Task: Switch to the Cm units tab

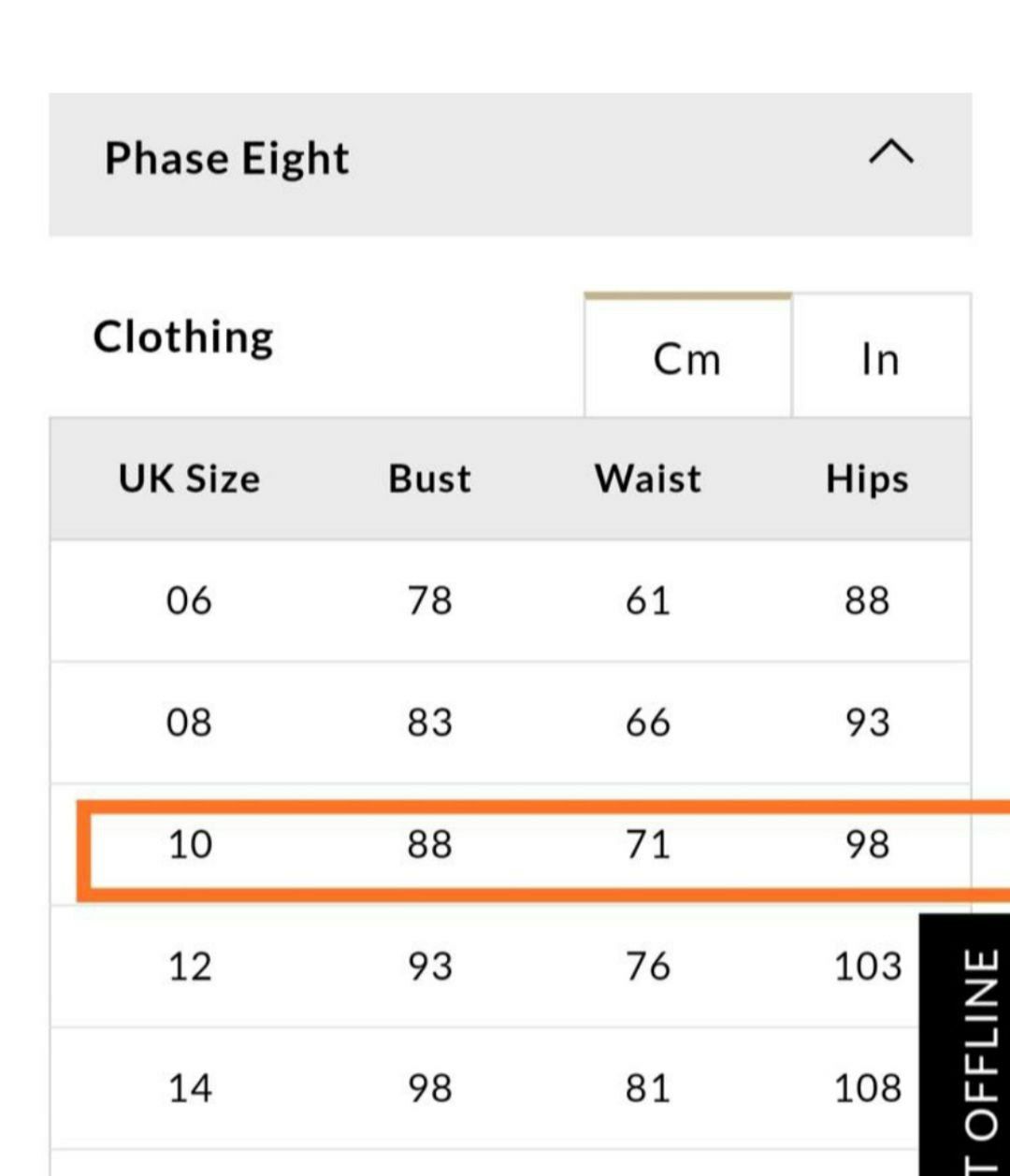Action: pyautogui.click(x=687, y=356)
